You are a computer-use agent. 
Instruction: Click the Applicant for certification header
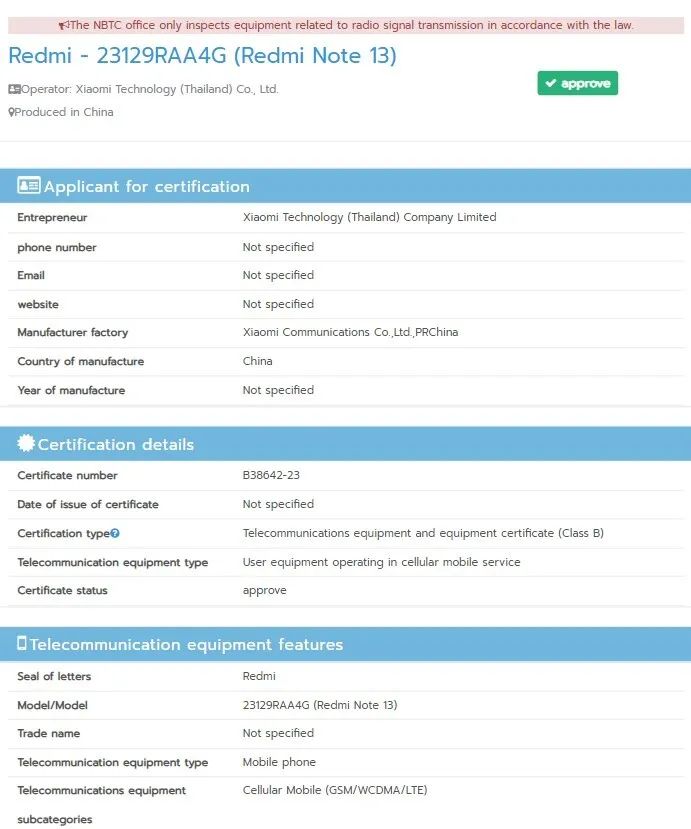[x=345, y=186]
